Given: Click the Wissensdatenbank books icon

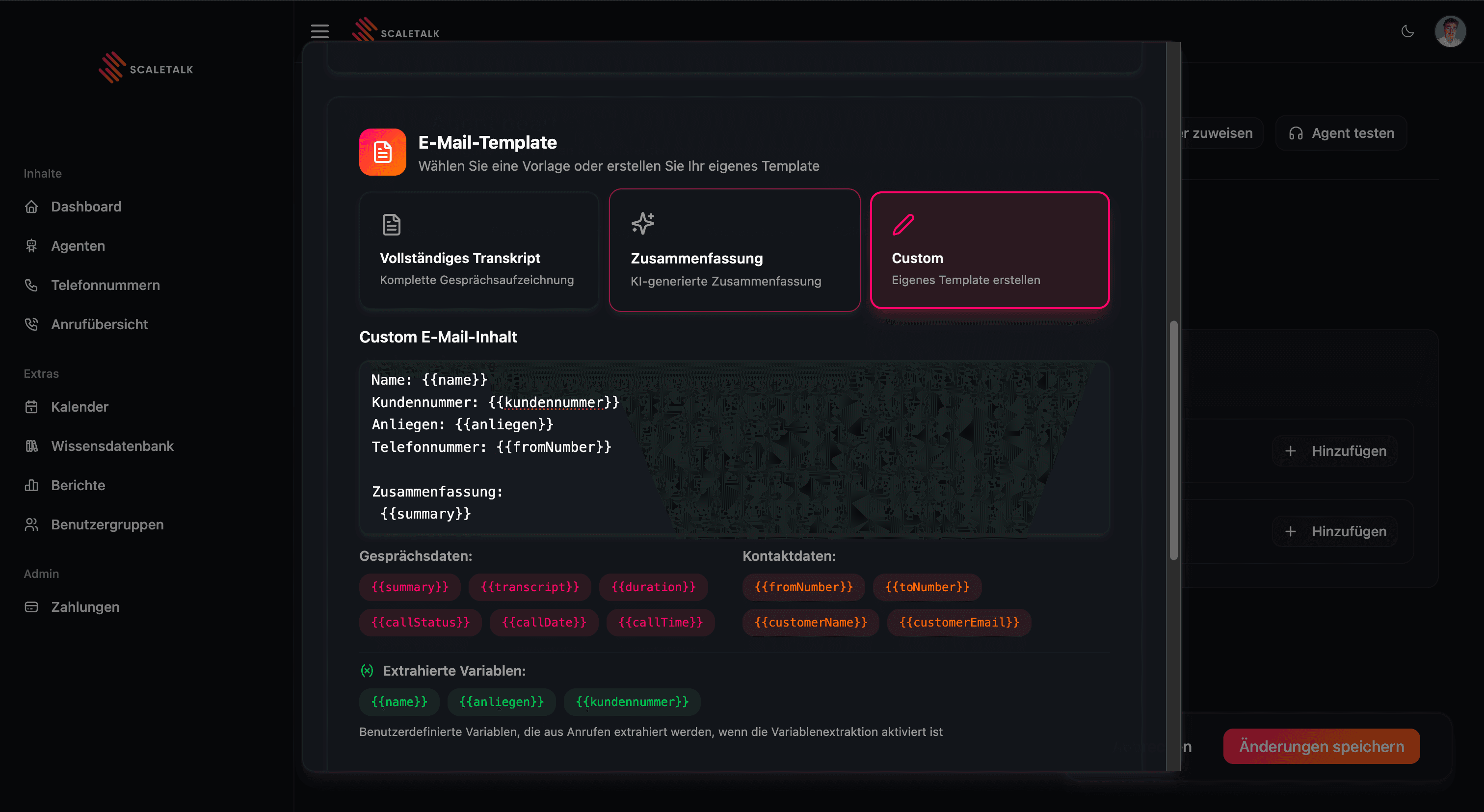Looking at the screenshot, I should point(32,446).
